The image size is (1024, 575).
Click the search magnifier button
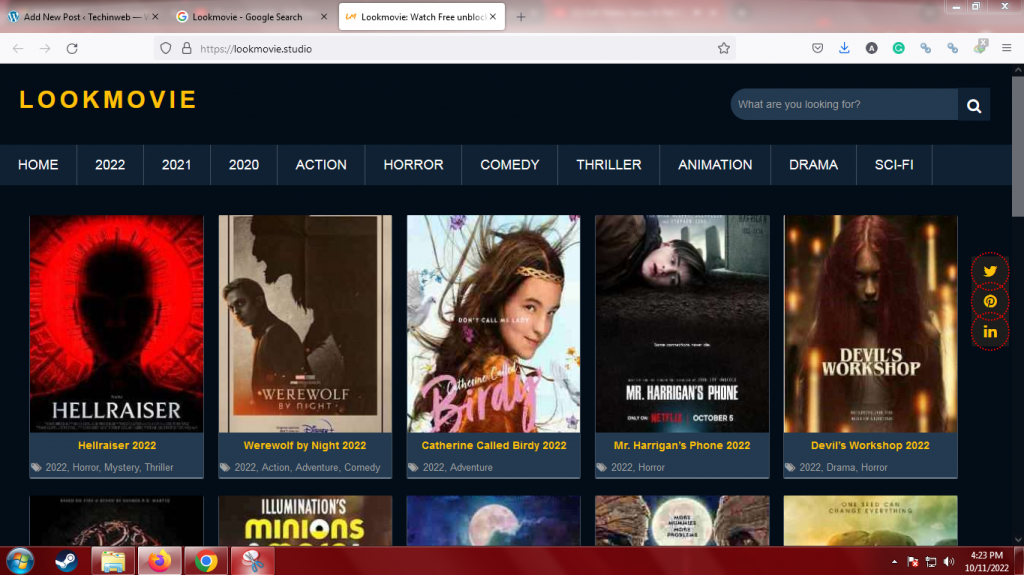[x=974, y=105]
